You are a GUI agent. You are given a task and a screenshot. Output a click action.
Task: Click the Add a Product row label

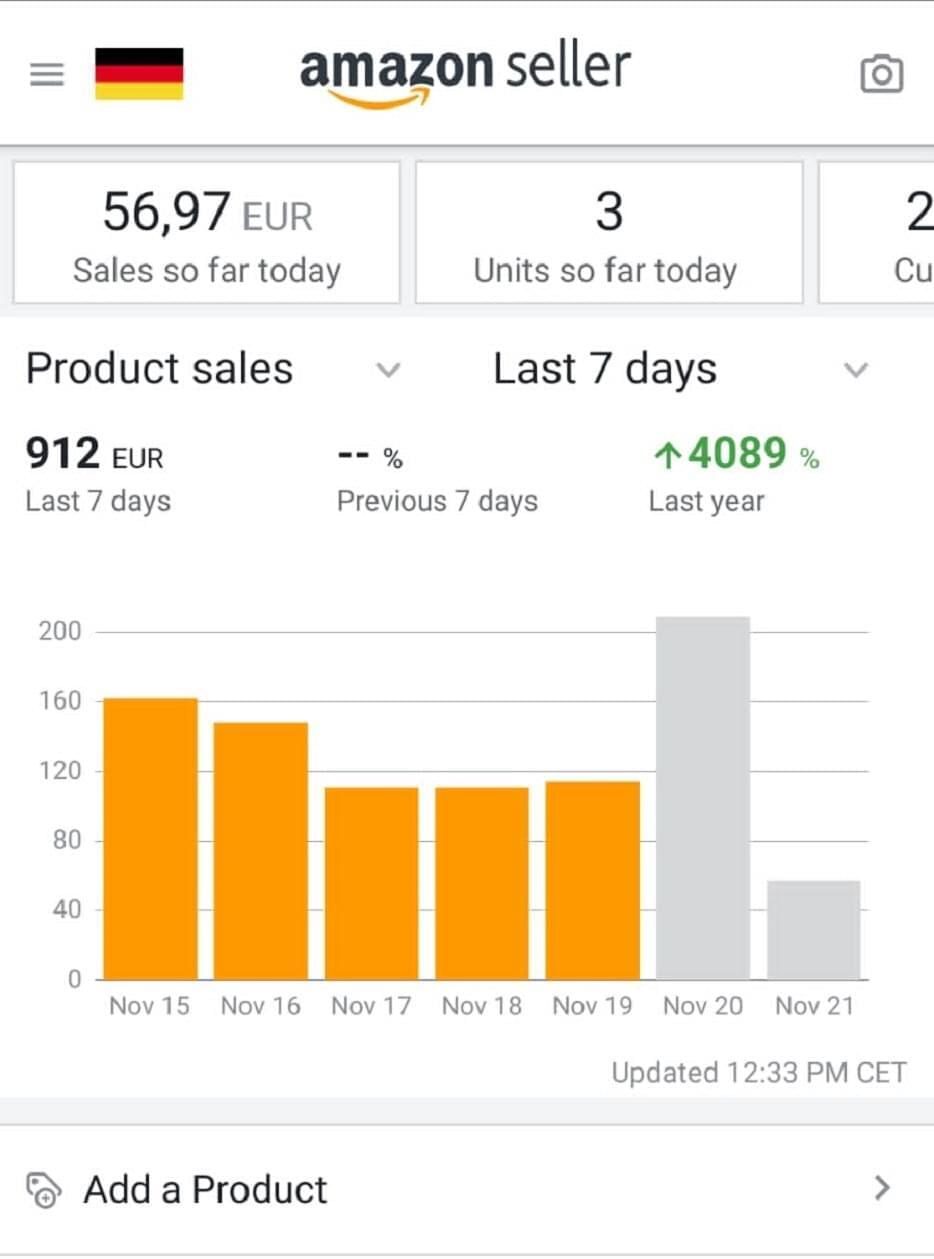(x=206, y=1190)
